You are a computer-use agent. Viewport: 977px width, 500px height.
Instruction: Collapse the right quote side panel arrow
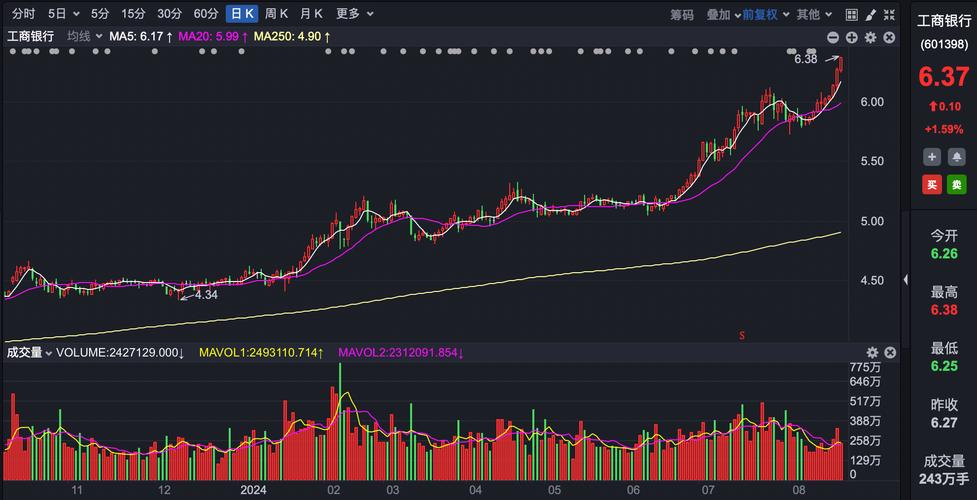[906, 280]
